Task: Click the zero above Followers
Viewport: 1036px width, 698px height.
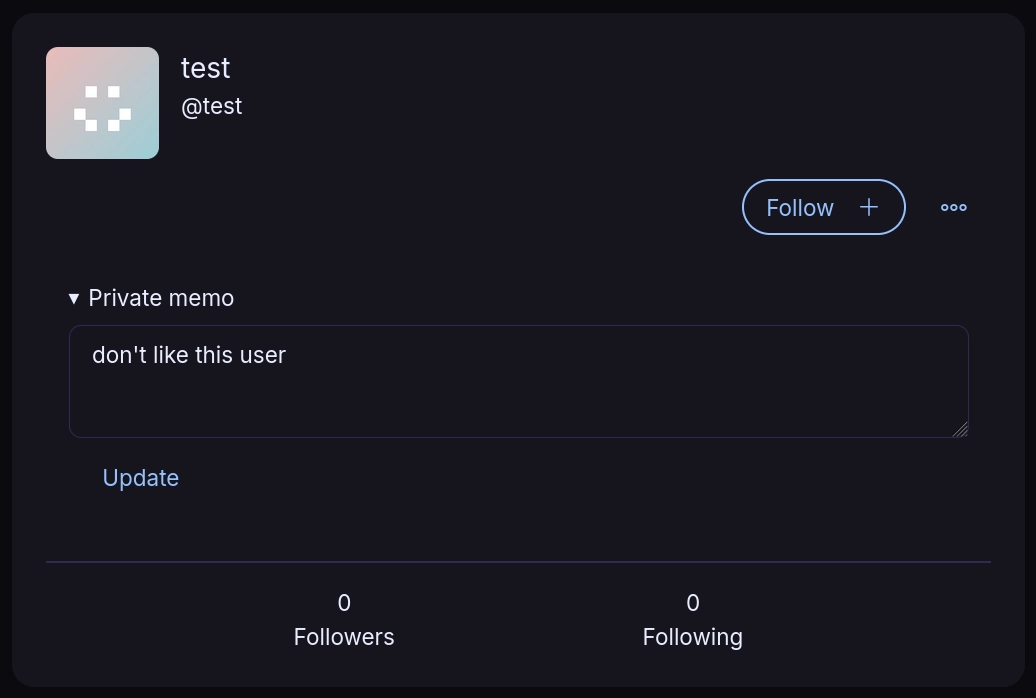Action: 344,603
